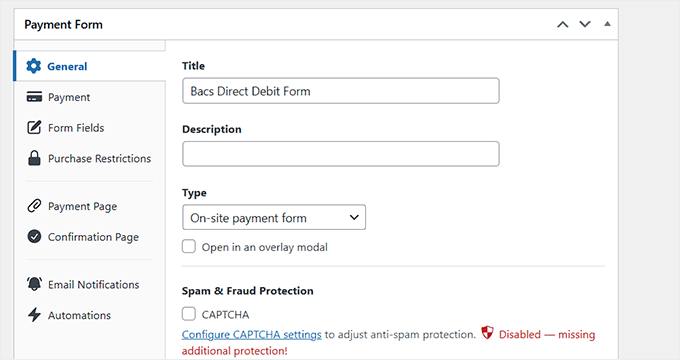The height and width of the screenshot is (360, 680).
Task: Enable Open in an overlay modal
Action: coord(189,246)
